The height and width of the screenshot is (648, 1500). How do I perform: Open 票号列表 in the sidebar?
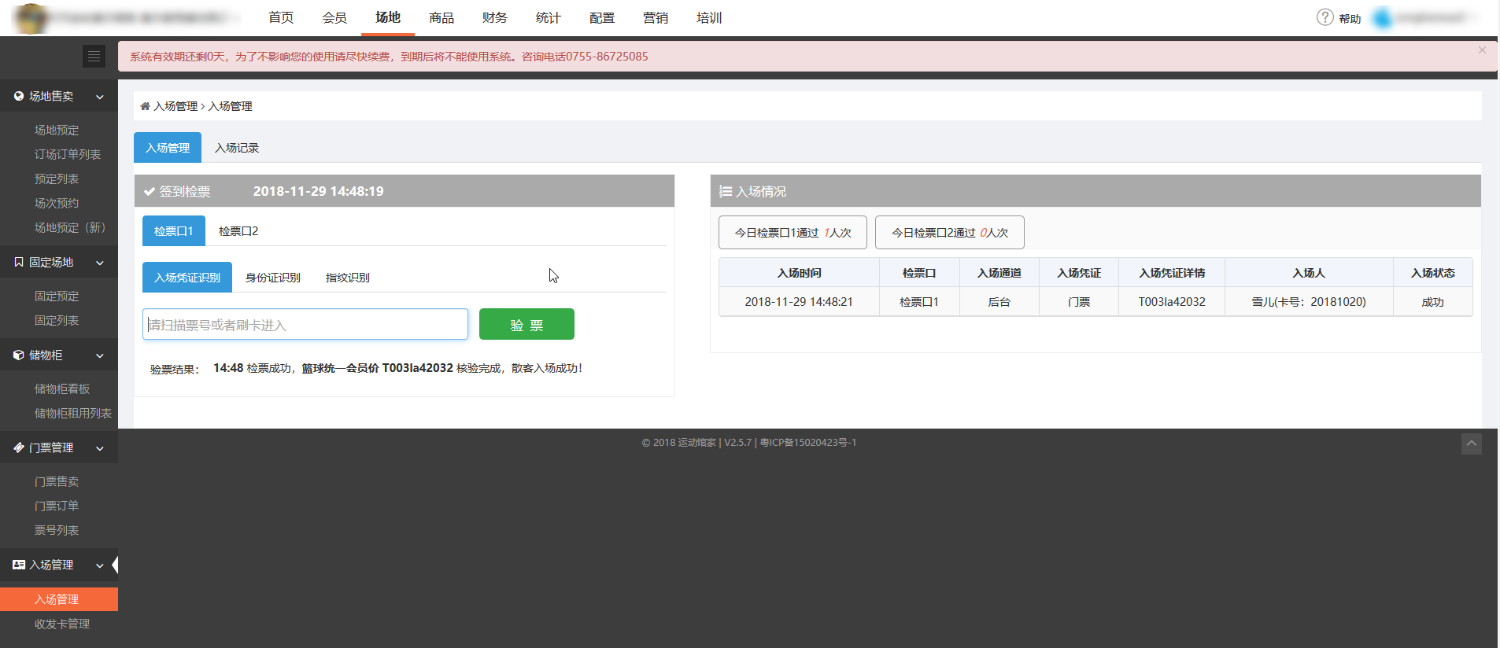tap(57, 531)
